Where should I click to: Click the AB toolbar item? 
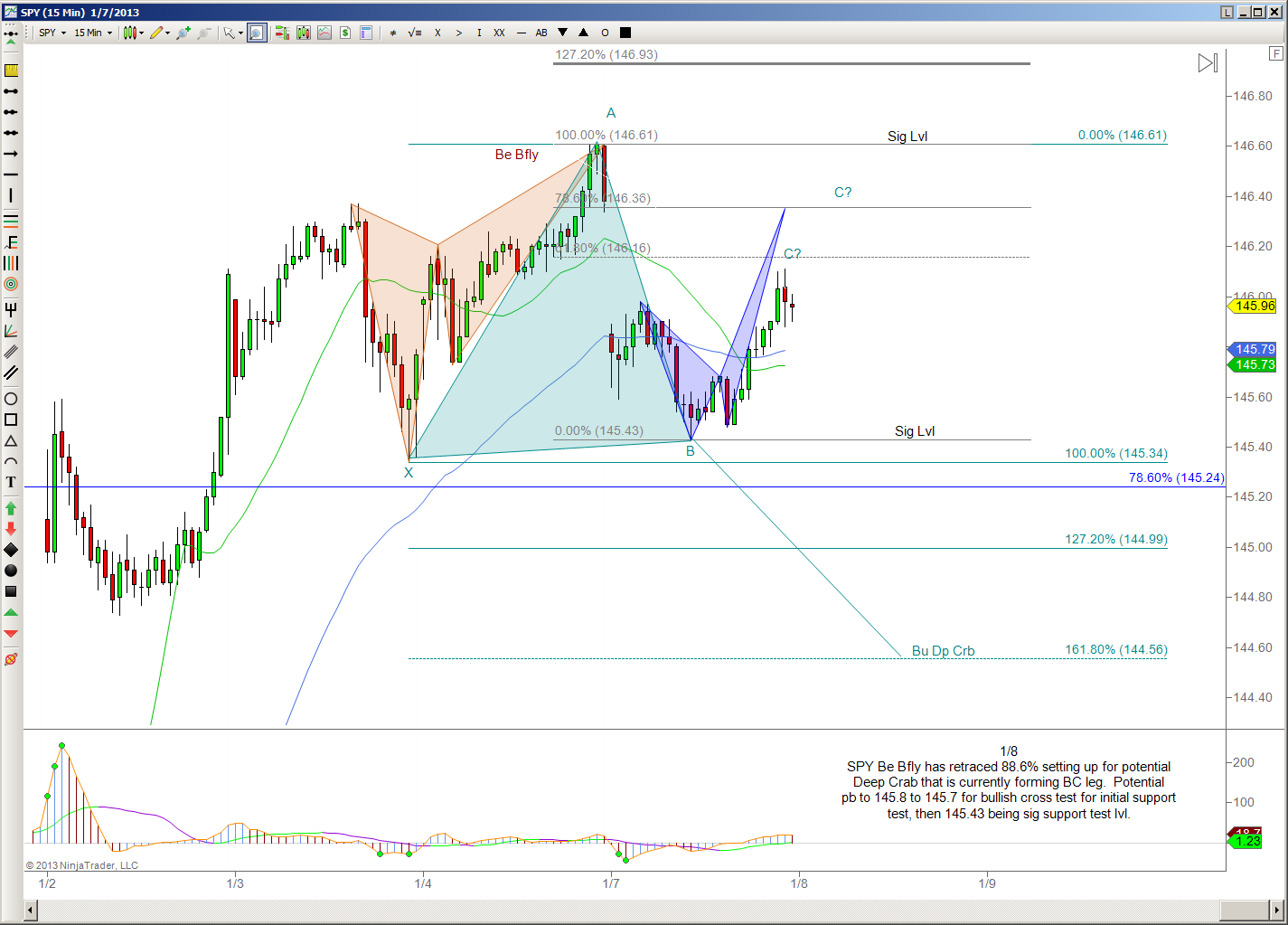point(541,33)
